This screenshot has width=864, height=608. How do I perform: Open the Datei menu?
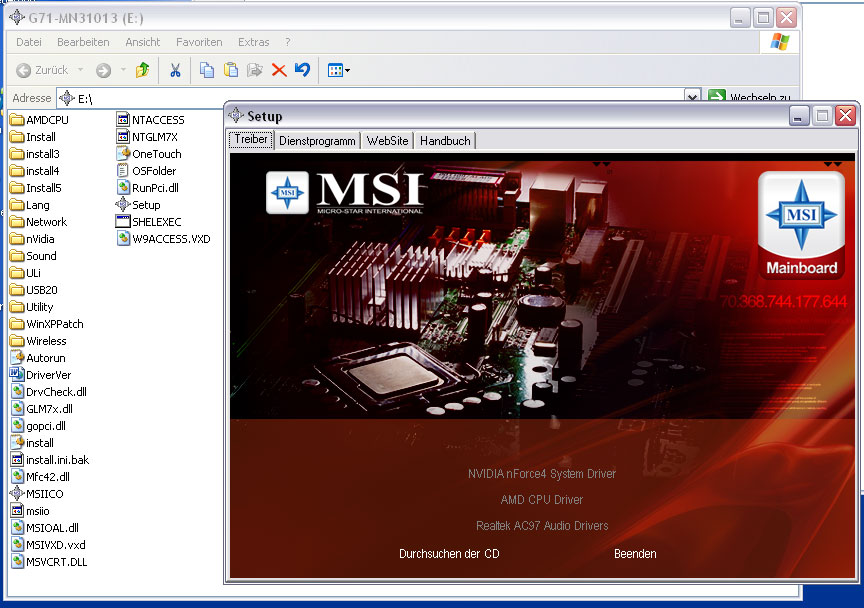click(x=29, y=42)
